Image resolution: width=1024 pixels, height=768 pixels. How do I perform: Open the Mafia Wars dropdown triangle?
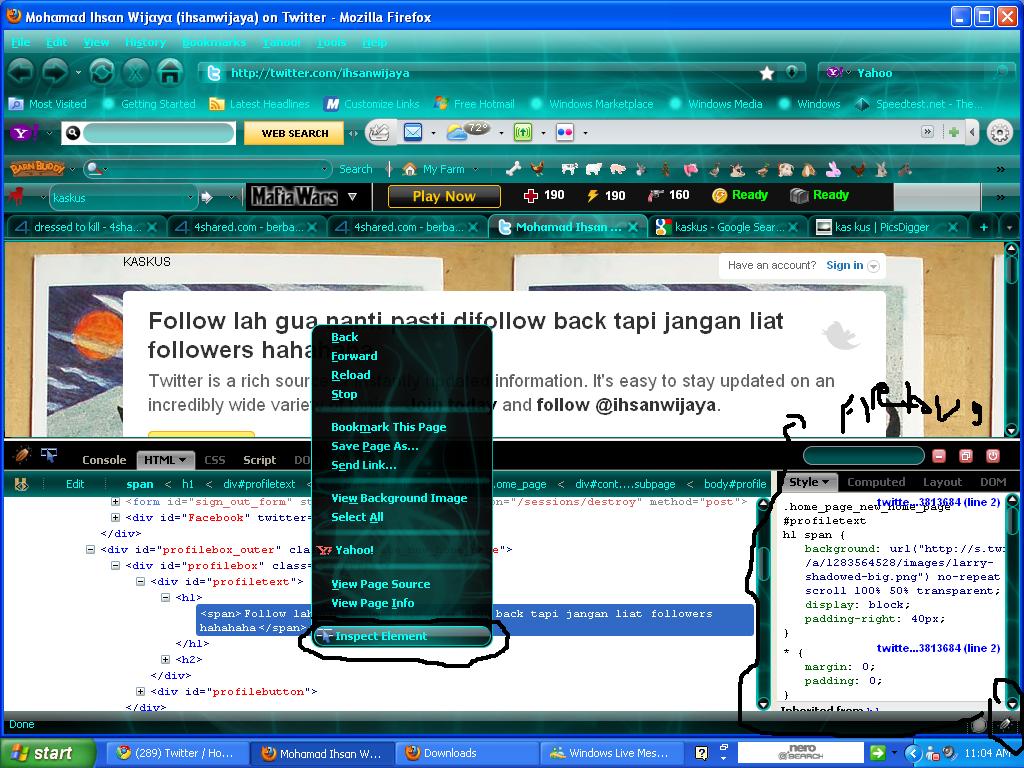[x=353, y=197]
